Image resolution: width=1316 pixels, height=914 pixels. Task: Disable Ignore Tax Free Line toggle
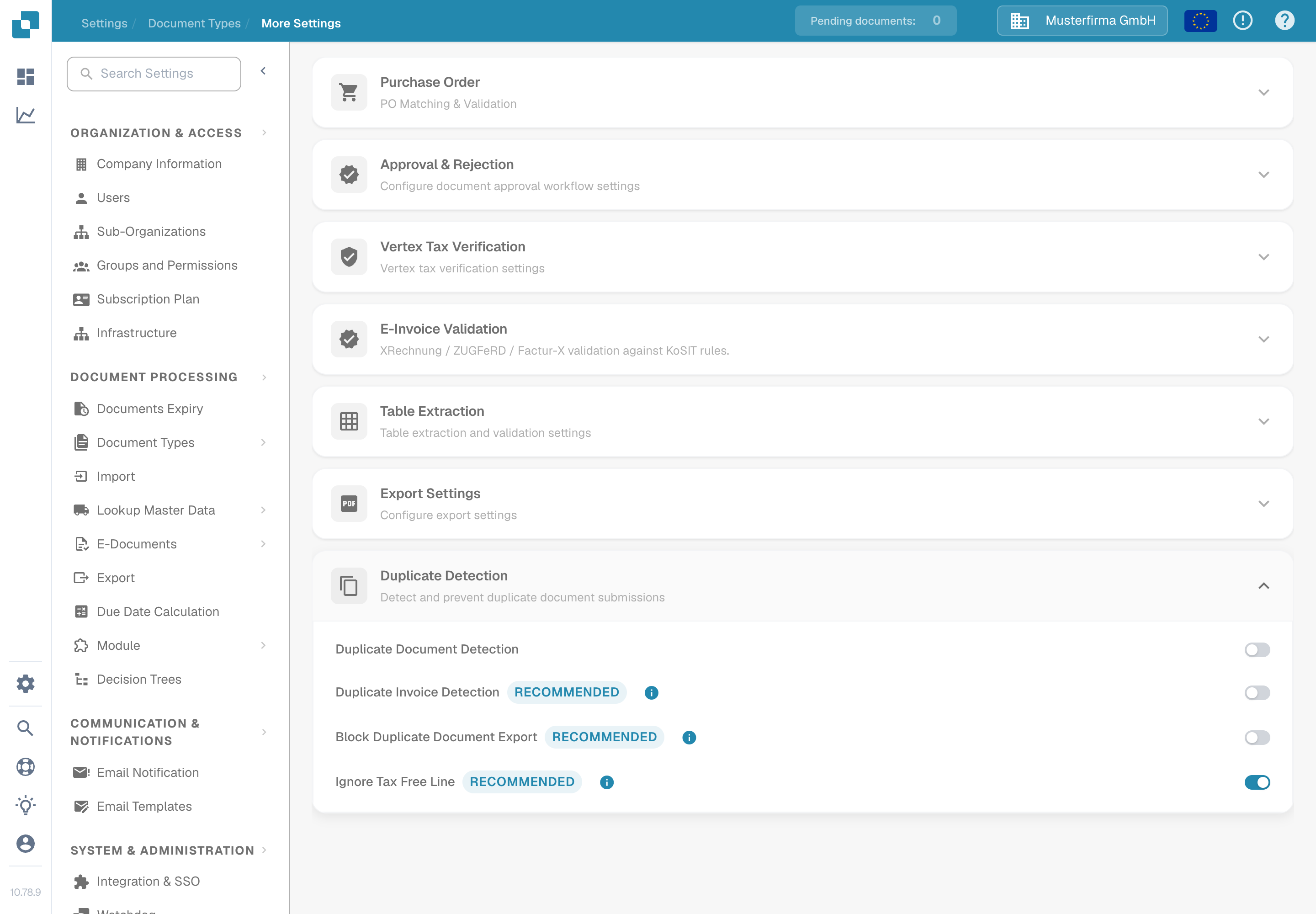1257,782
